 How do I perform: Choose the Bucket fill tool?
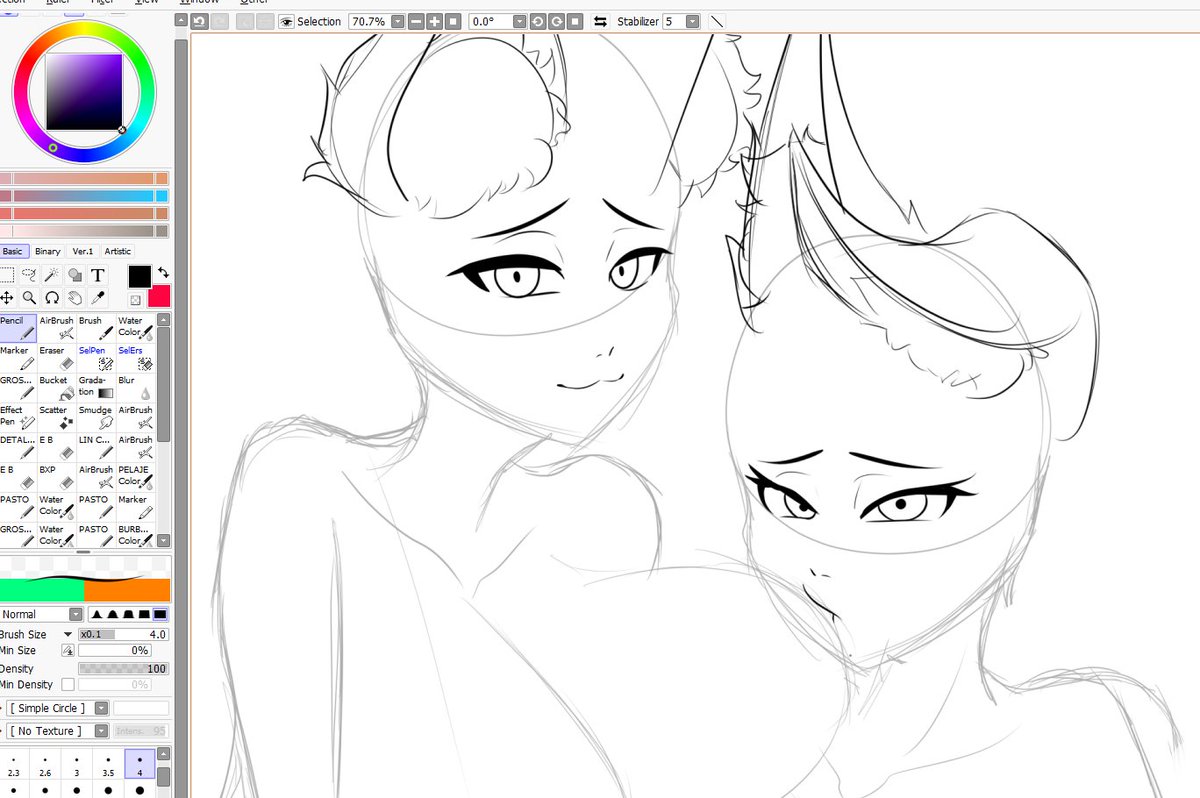tap(57, 387)
